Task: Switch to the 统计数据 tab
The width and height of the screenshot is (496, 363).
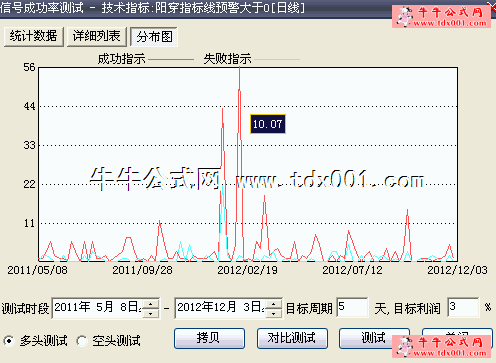Action: 33,36
